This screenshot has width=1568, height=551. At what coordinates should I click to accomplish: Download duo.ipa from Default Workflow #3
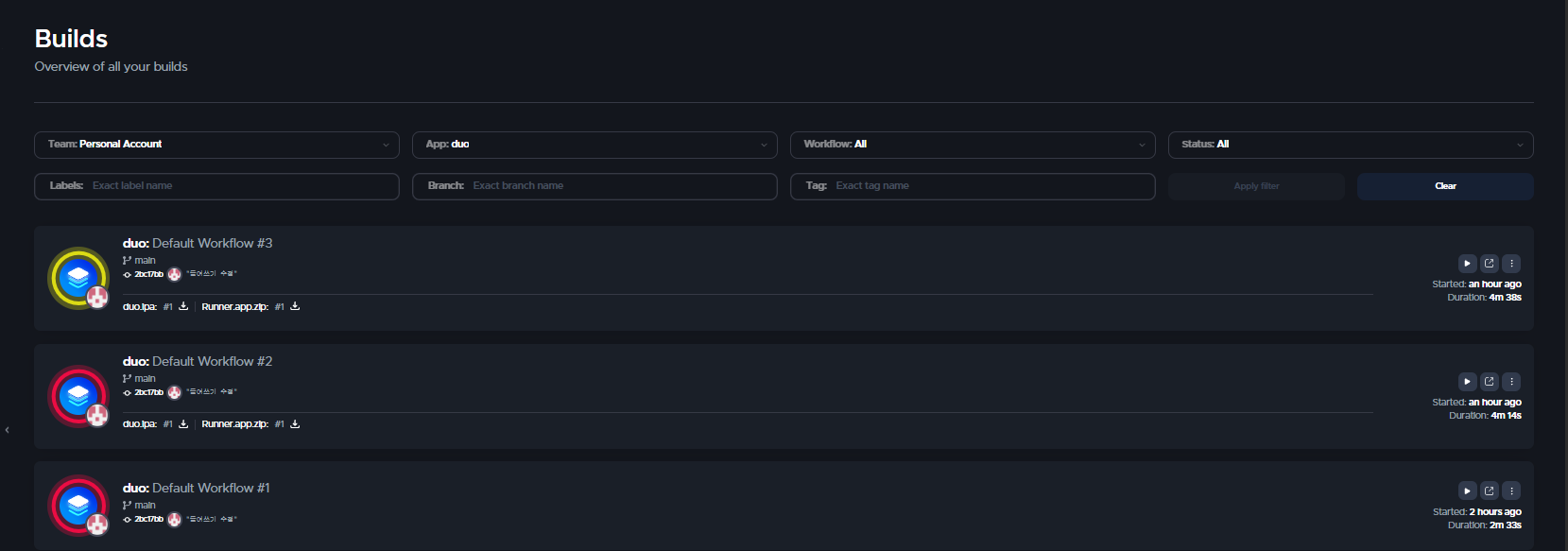pyautogui.click(x=183, y=306)
